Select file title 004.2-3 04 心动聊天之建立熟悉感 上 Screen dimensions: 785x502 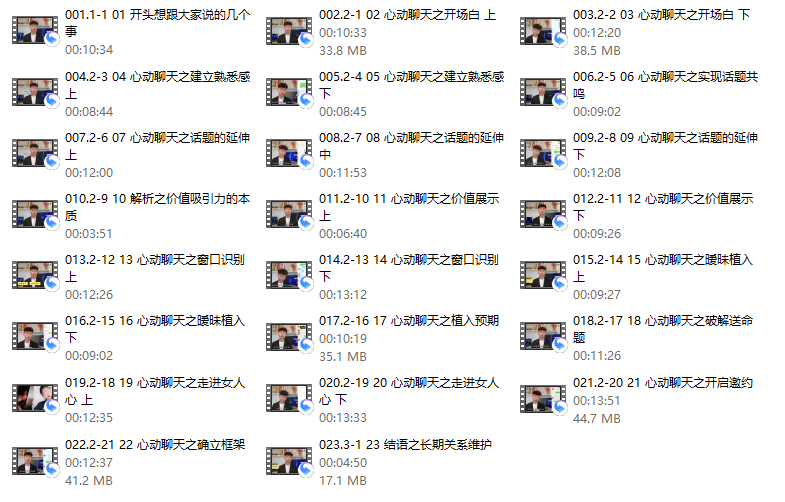(157, 85)
